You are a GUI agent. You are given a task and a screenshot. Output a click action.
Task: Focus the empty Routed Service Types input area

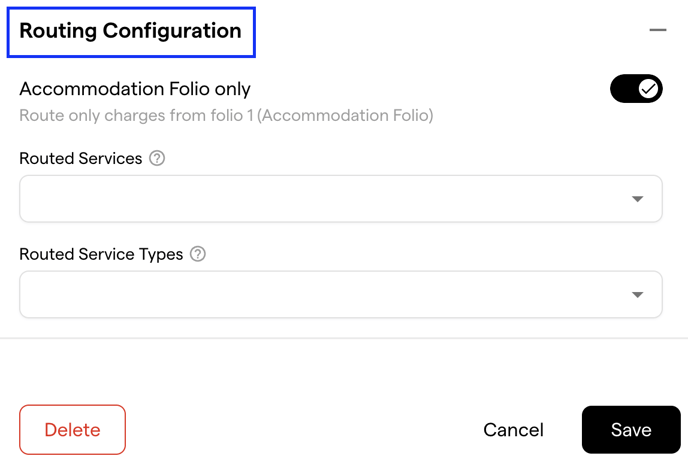(x=325, y=294)
